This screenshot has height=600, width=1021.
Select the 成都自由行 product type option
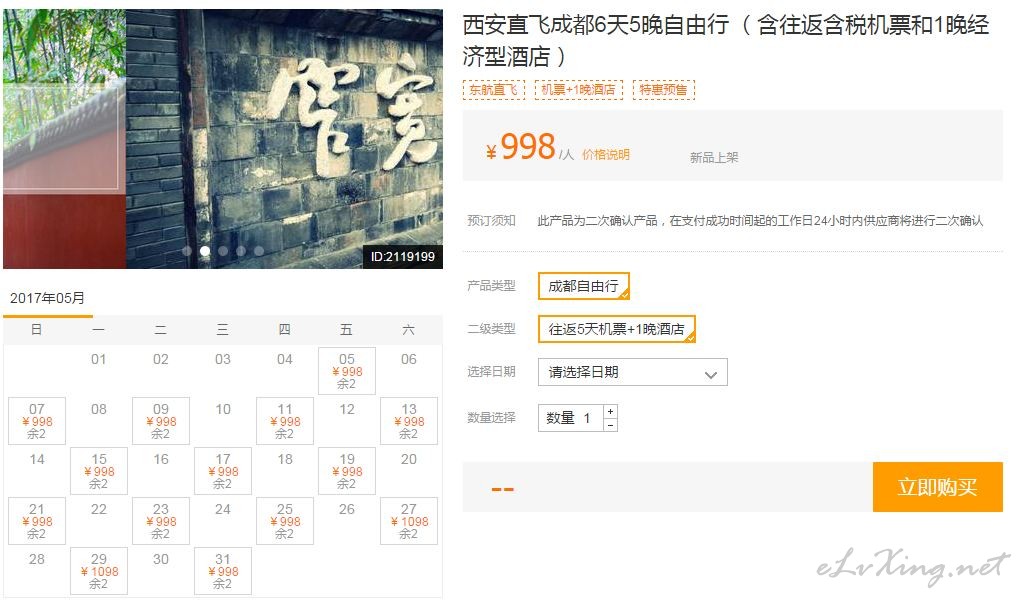pos(583,286)
